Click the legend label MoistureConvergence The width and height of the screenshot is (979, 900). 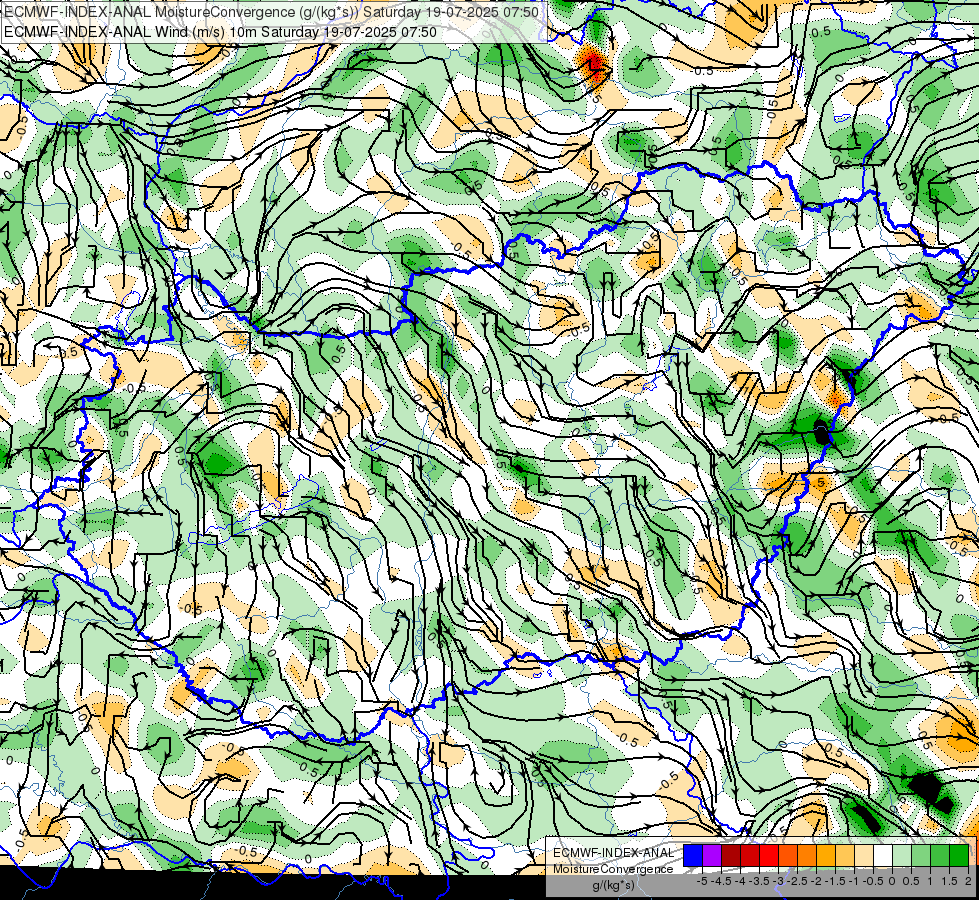[x=613, y=869]
